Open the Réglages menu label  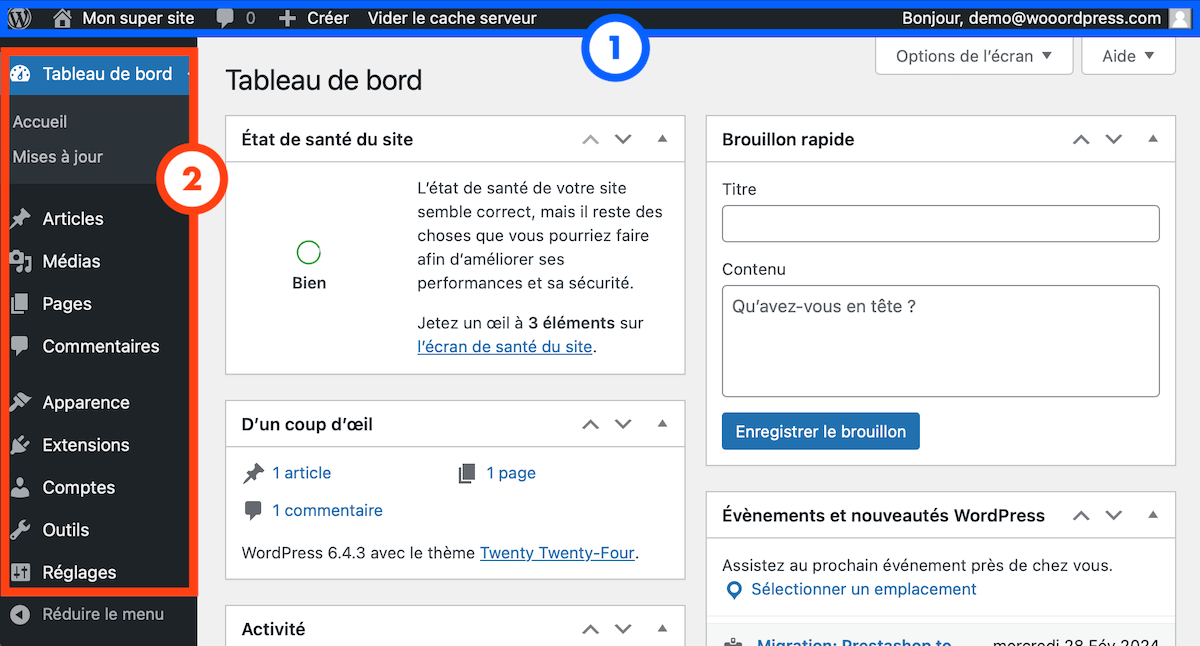pos(79,573)
